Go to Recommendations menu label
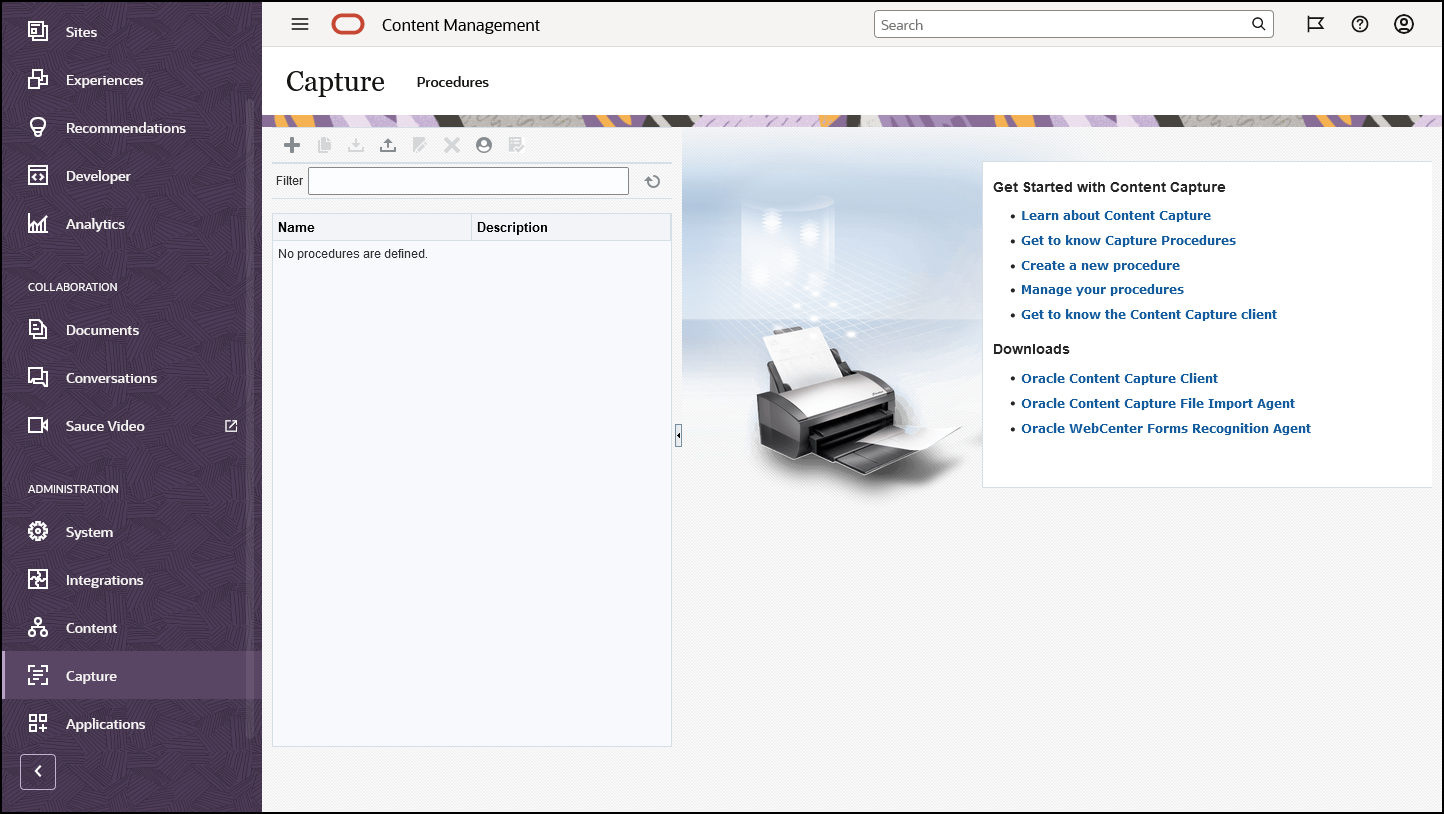1444x814 pixels. coord(126,128)
